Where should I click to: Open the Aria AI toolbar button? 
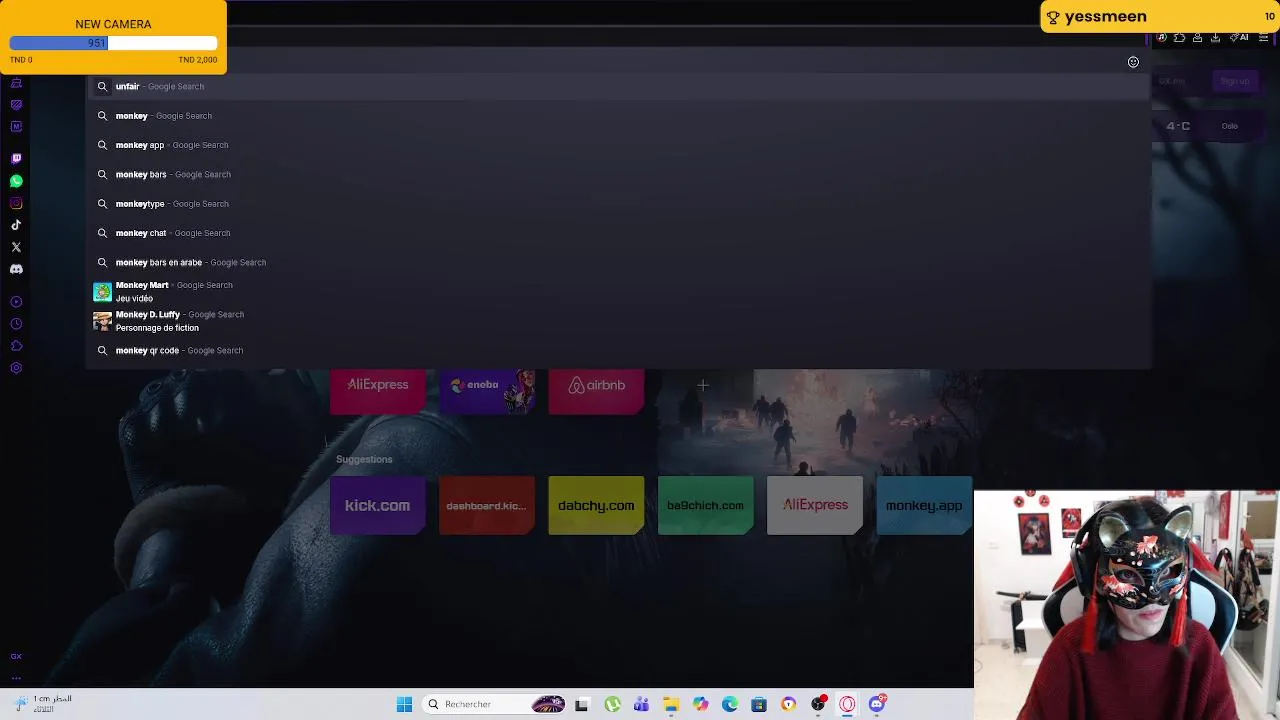click(x=1240, y=38)
